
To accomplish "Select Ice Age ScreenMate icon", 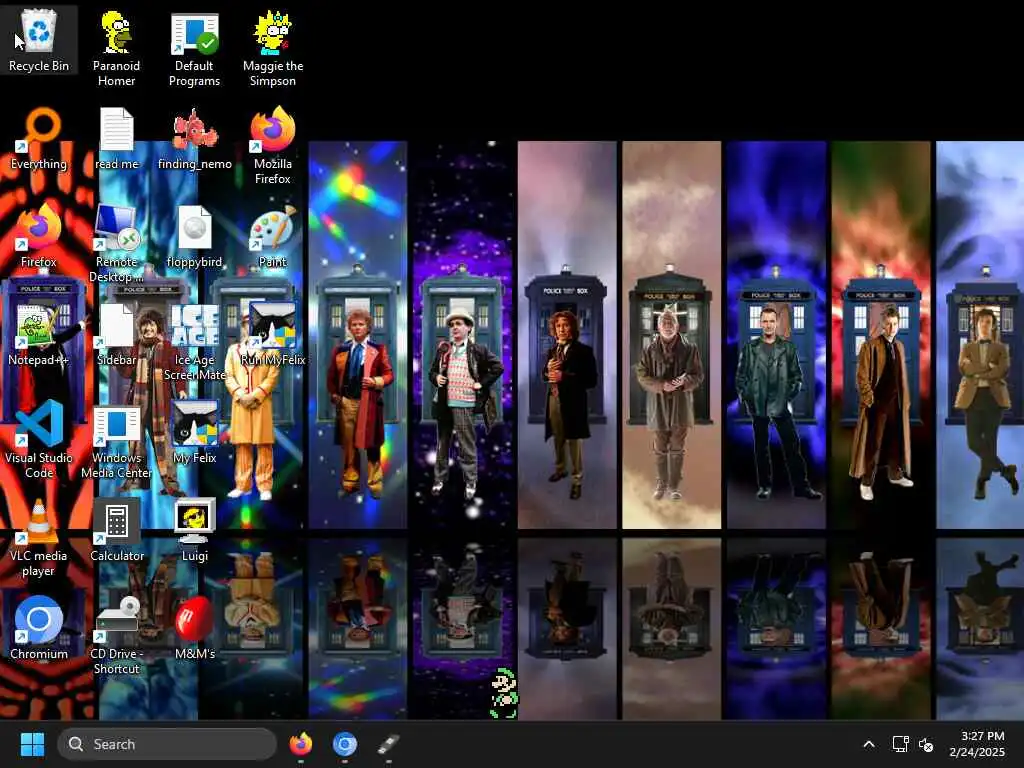I will [194, 342].
